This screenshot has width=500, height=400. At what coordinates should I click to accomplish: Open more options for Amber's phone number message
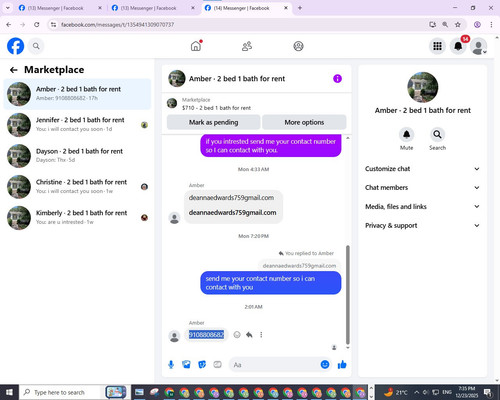[261, 335]
